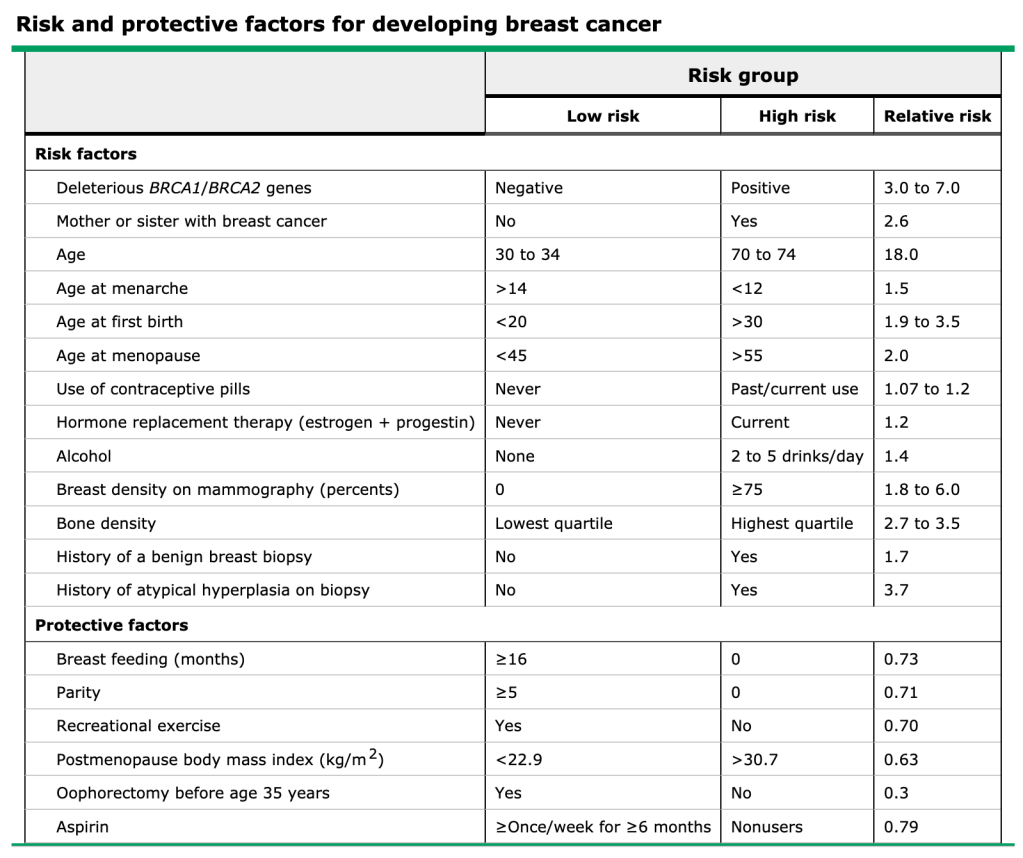This screenshot has height=858, width=1023.
Task: Click the "Risk group" column header
Action: (742, 75)
